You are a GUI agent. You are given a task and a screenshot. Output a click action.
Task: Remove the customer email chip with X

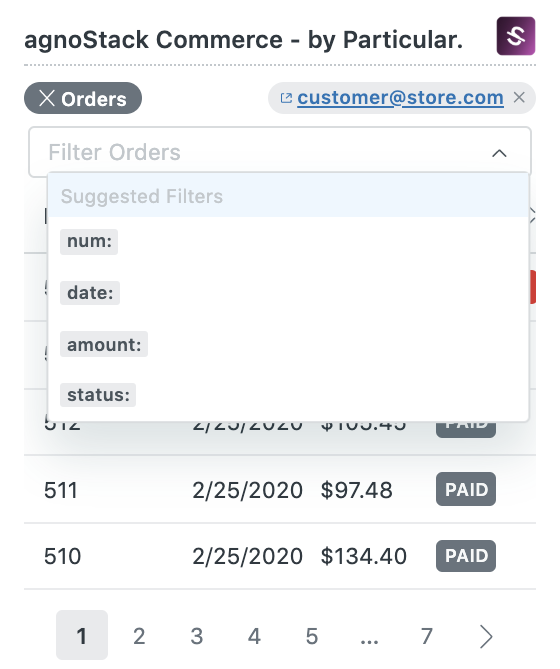(x=519, y=98)
